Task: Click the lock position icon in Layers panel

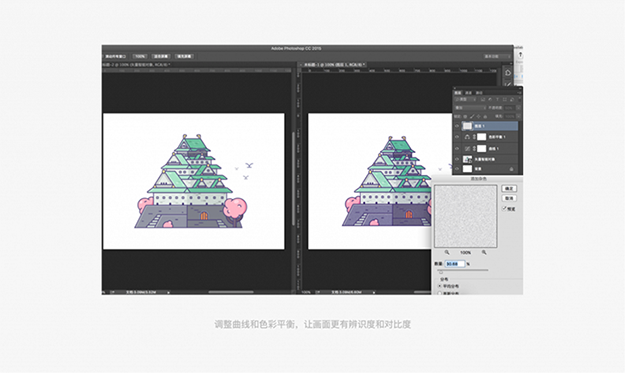Action: point(479,116)
